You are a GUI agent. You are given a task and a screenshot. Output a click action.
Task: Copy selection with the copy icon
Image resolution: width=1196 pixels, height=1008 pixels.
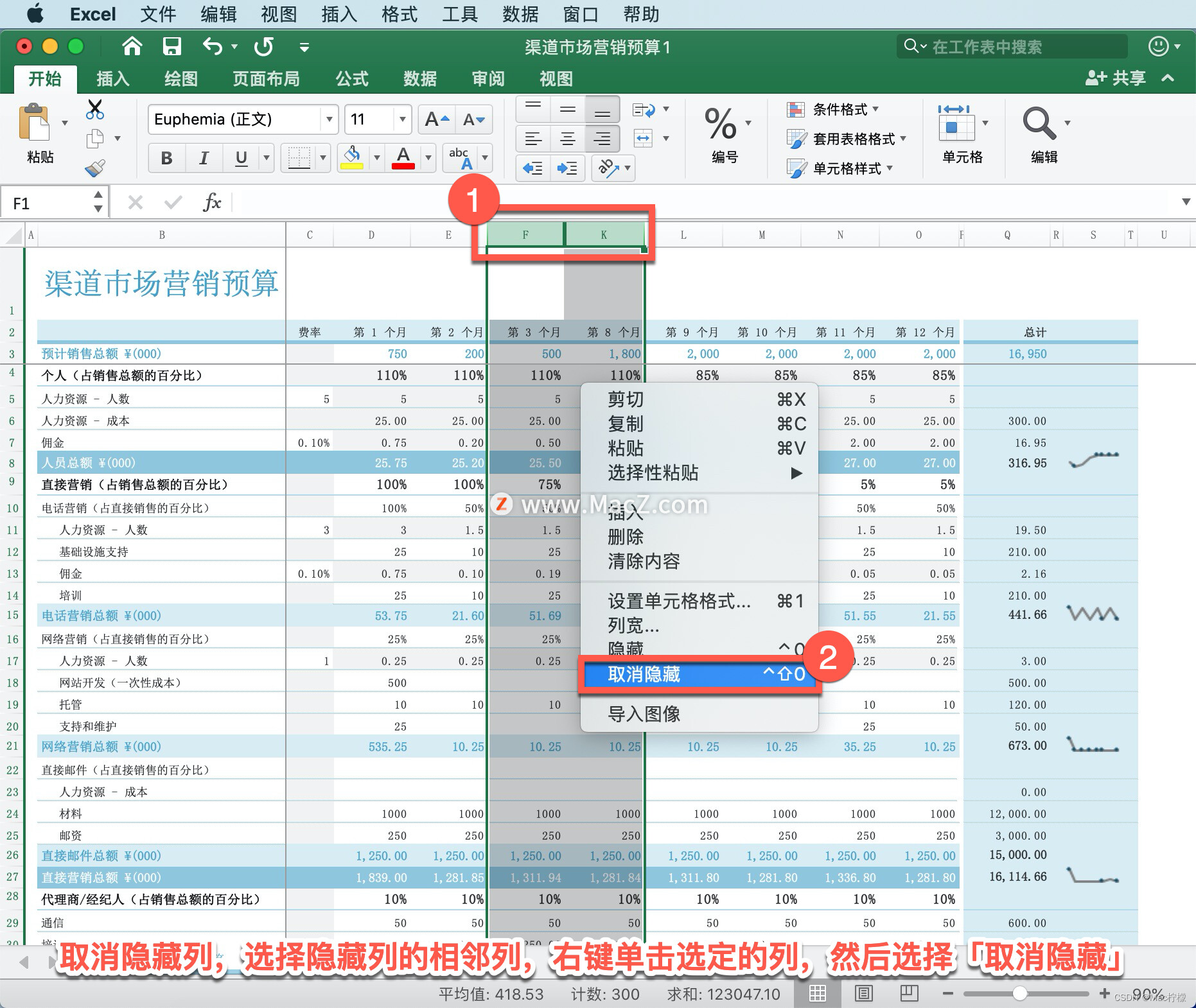(x=95, y=138)
